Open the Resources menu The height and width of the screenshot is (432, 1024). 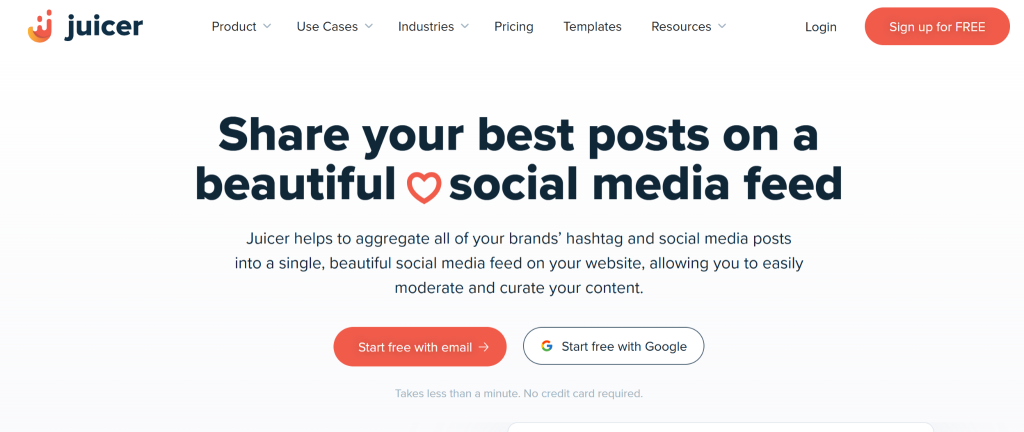point(681,27)
